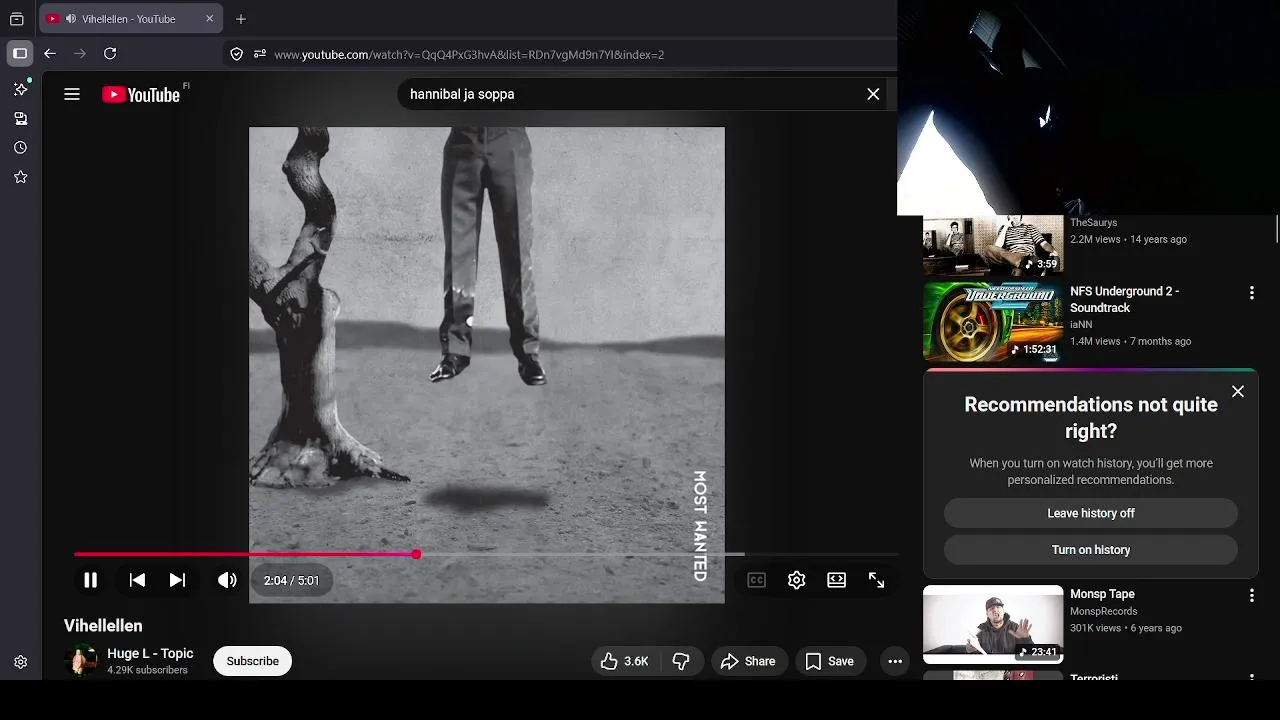
Task: Subscribe to Huge L - Topic
Action: (x=252, y=661)
